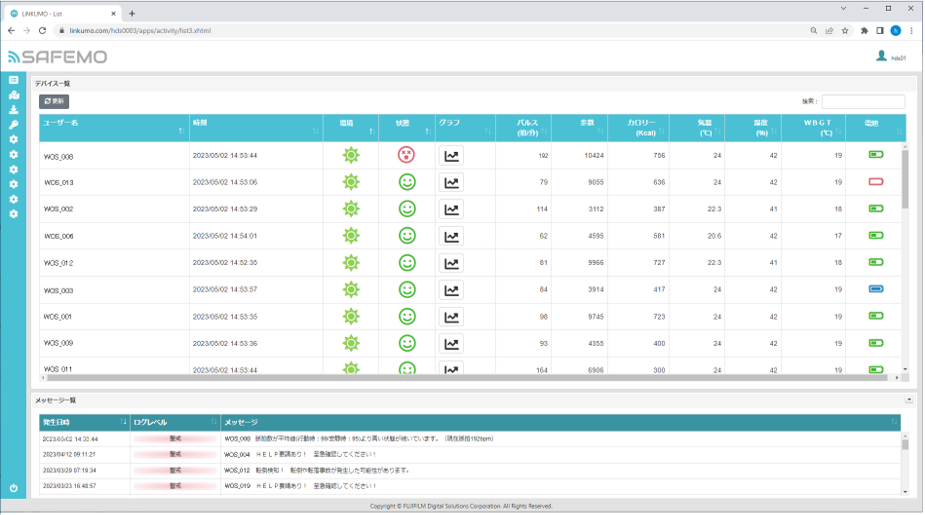
Task: Click the green sun environment icon for WOS_002
Action: click(350, 209)
